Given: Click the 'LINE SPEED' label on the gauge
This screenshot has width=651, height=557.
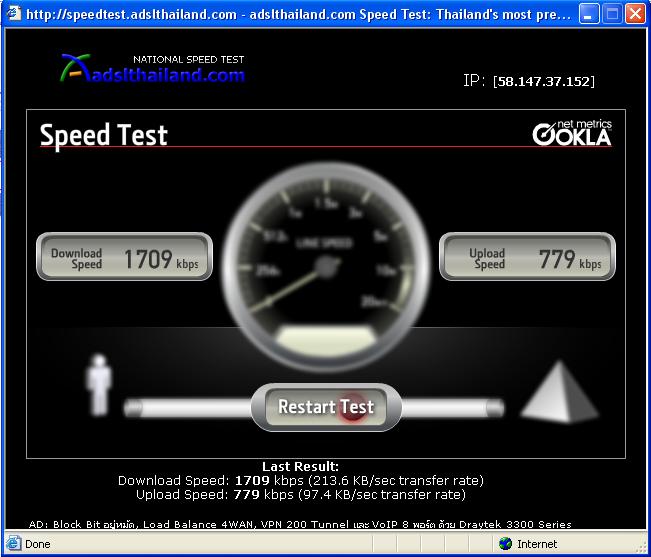Looking at the screenshot, I should click(324, 243).
